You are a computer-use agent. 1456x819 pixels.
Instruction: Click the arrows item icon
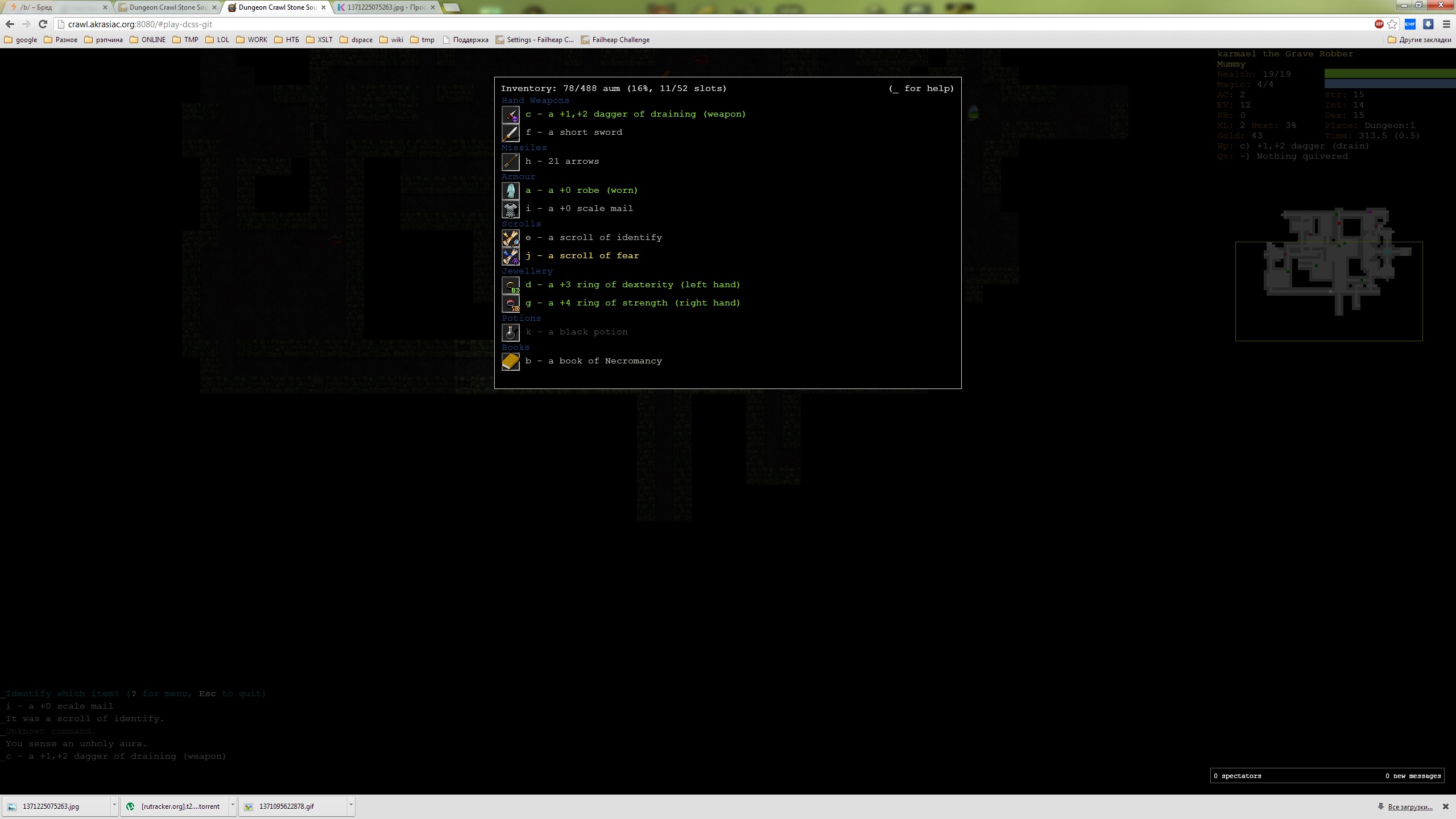click(x=510, y=162)
